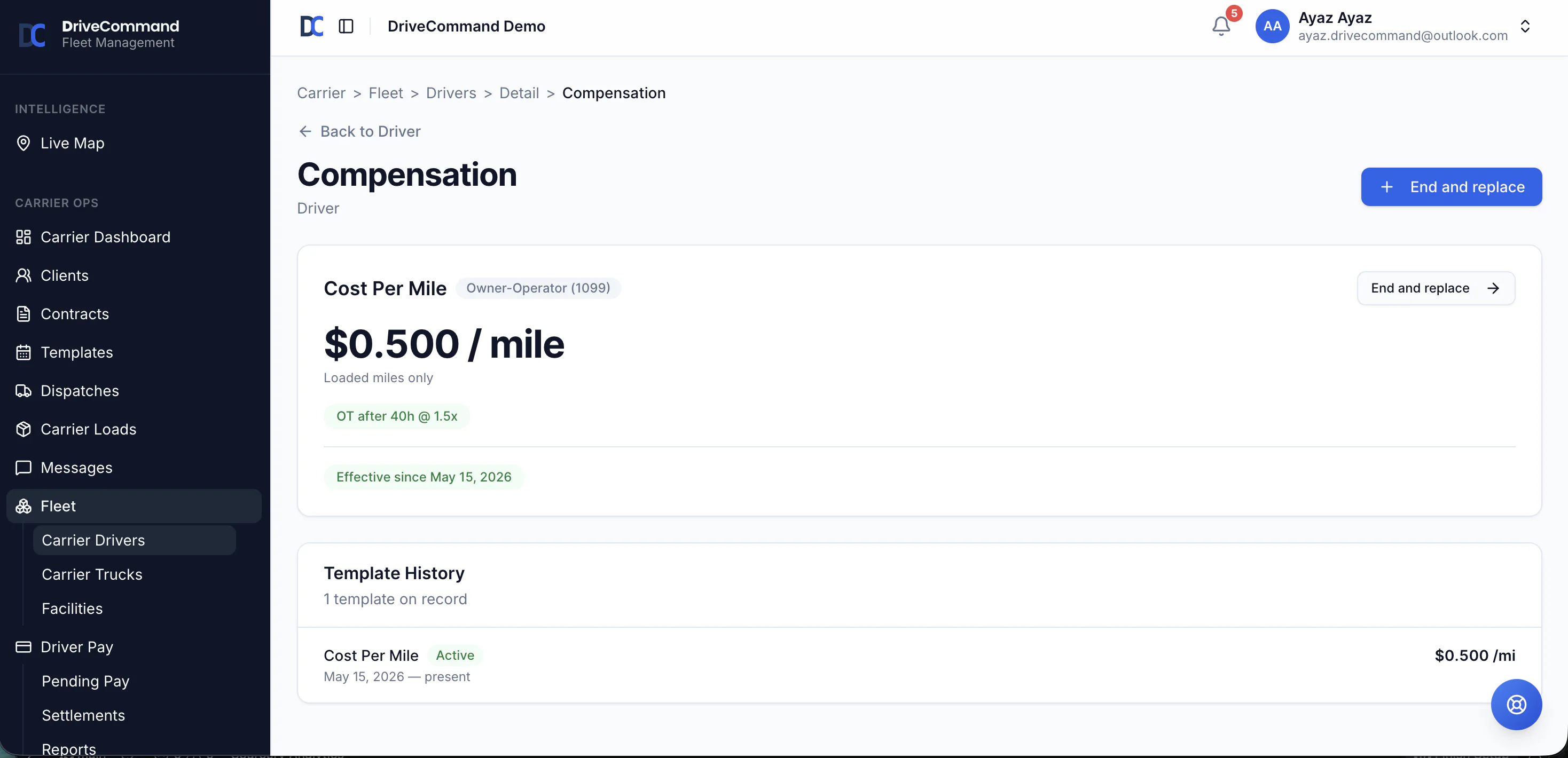Click Effective since May 15, 2026 tag
1568x758 pixels.
click(424, 477)
